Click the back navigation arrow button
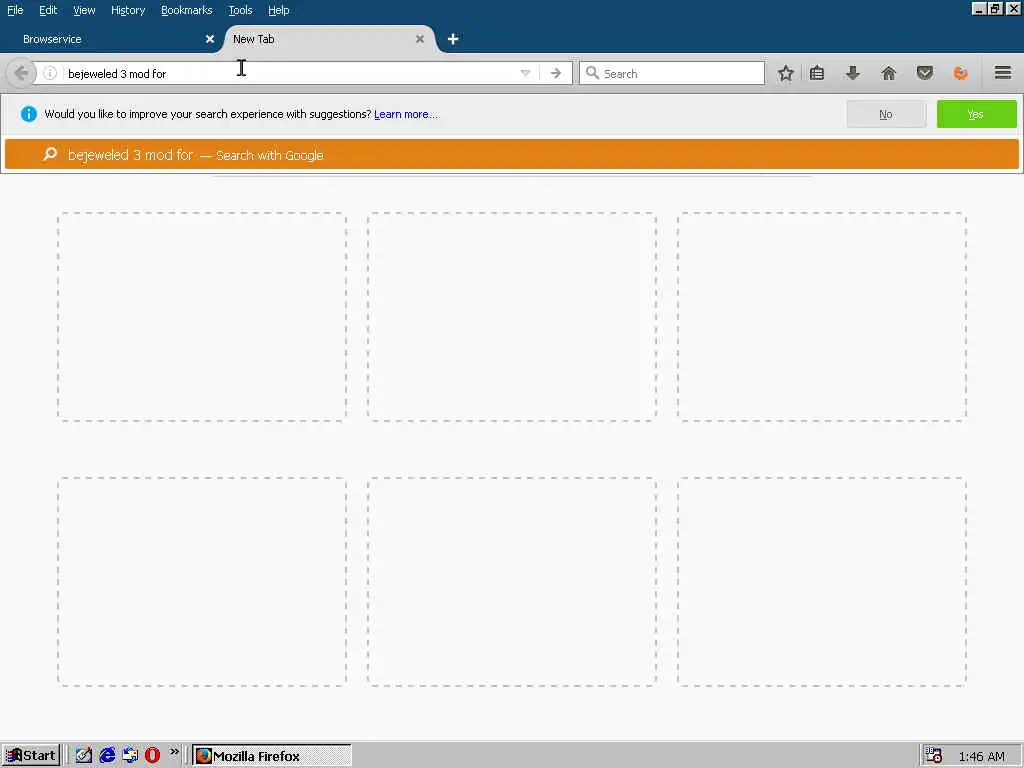The image size is (1024, 768). 21,73
